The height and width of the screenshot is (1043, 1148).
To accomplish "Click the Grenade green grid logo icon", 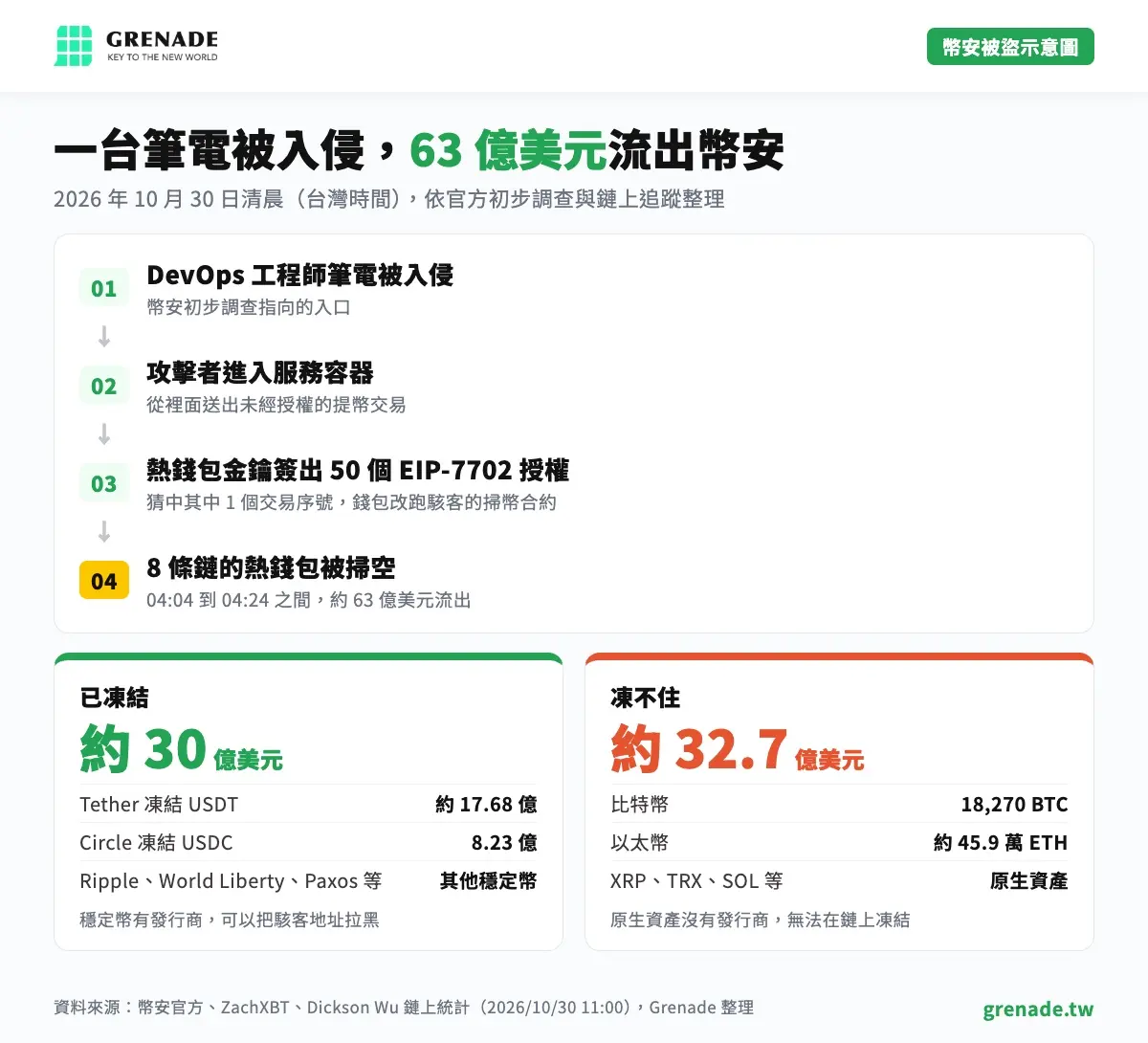I will click(x=74, y=46).
